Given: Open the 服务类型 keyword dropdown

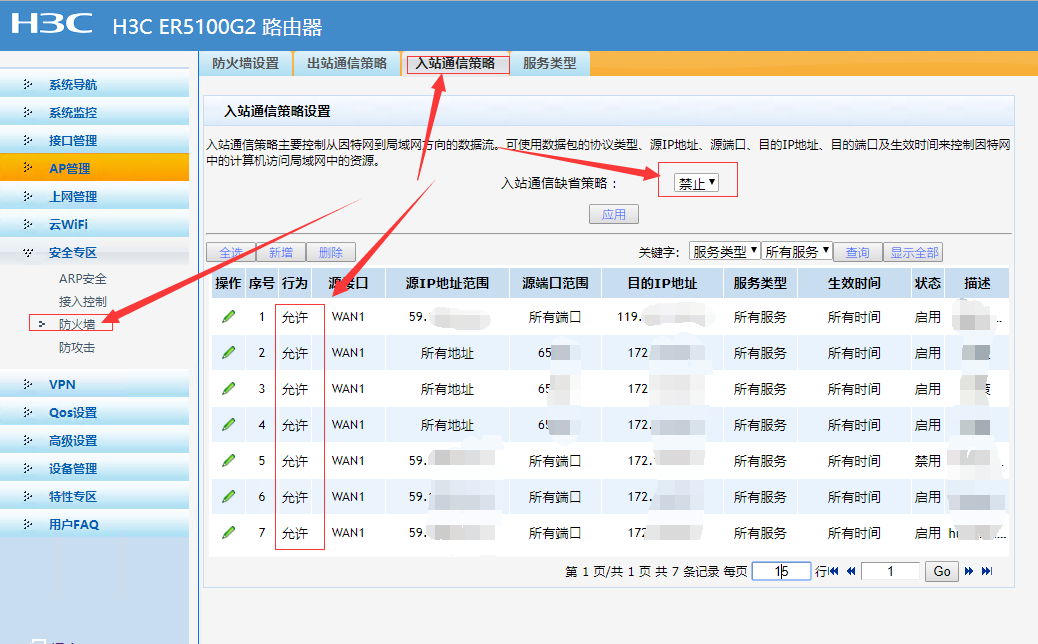Looking at the screenshot, I should point(724,252).
